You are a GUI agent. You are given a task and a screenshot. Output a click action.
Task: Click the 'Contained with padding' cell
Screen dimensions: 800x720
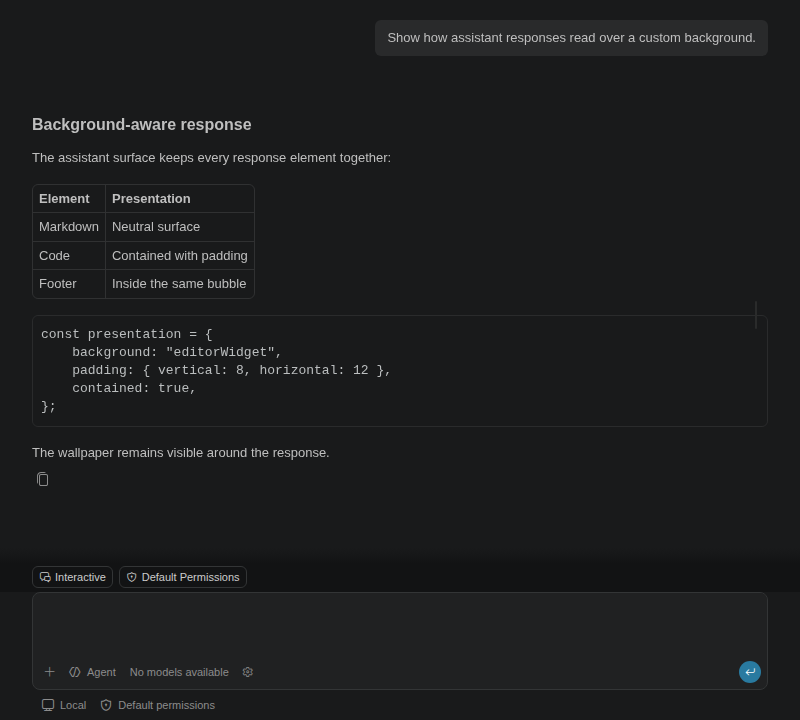point(180,256)
